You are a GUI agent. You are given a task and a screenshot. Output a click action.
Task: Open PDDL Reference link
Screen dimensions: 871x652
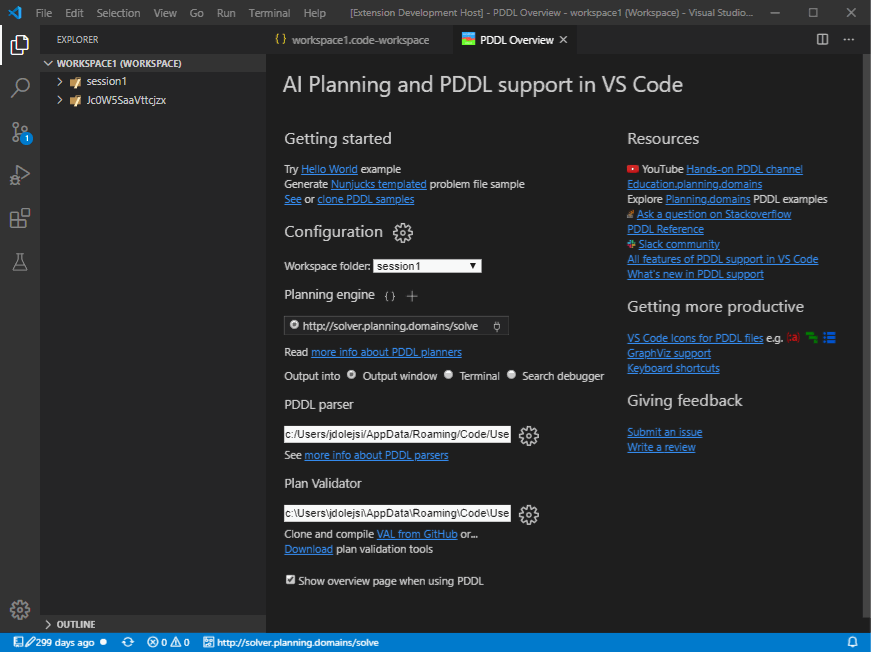coord(665,229)
